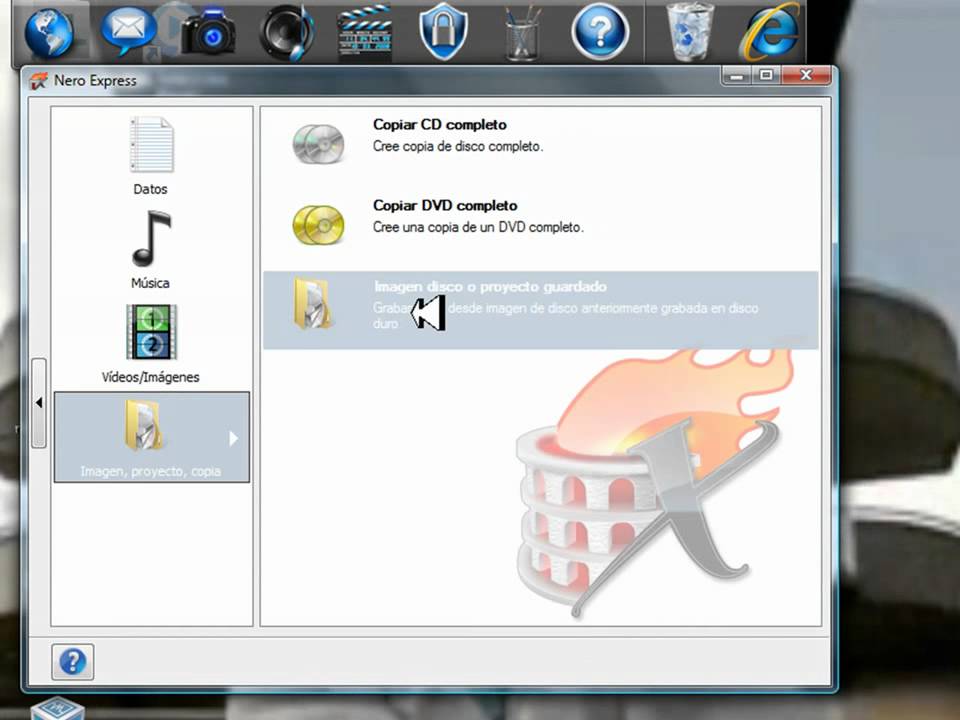Close the Nero Express window

[x=806, y=75]
